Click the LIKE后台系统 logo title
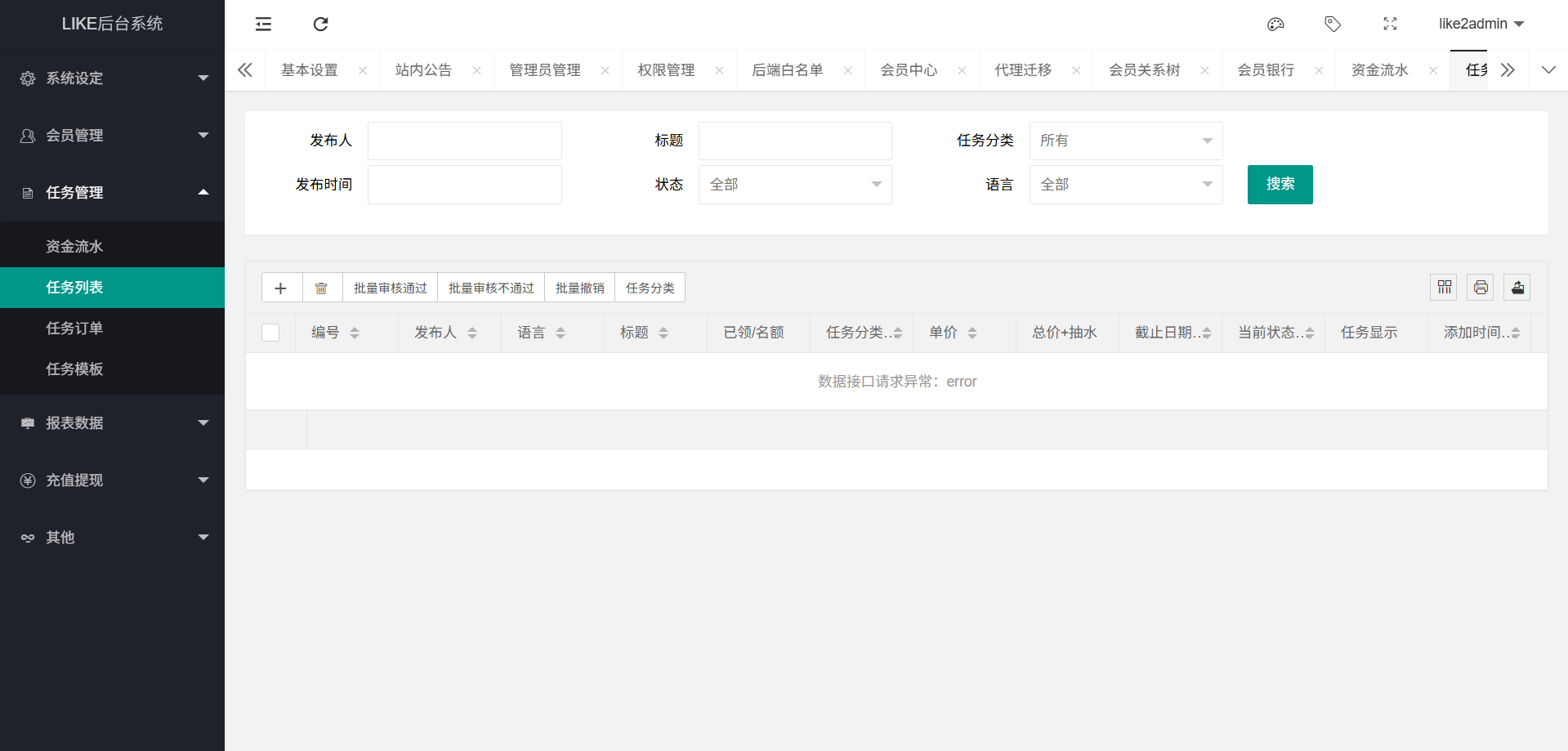This screenshot has height=751, width=1568. [112, 24]
